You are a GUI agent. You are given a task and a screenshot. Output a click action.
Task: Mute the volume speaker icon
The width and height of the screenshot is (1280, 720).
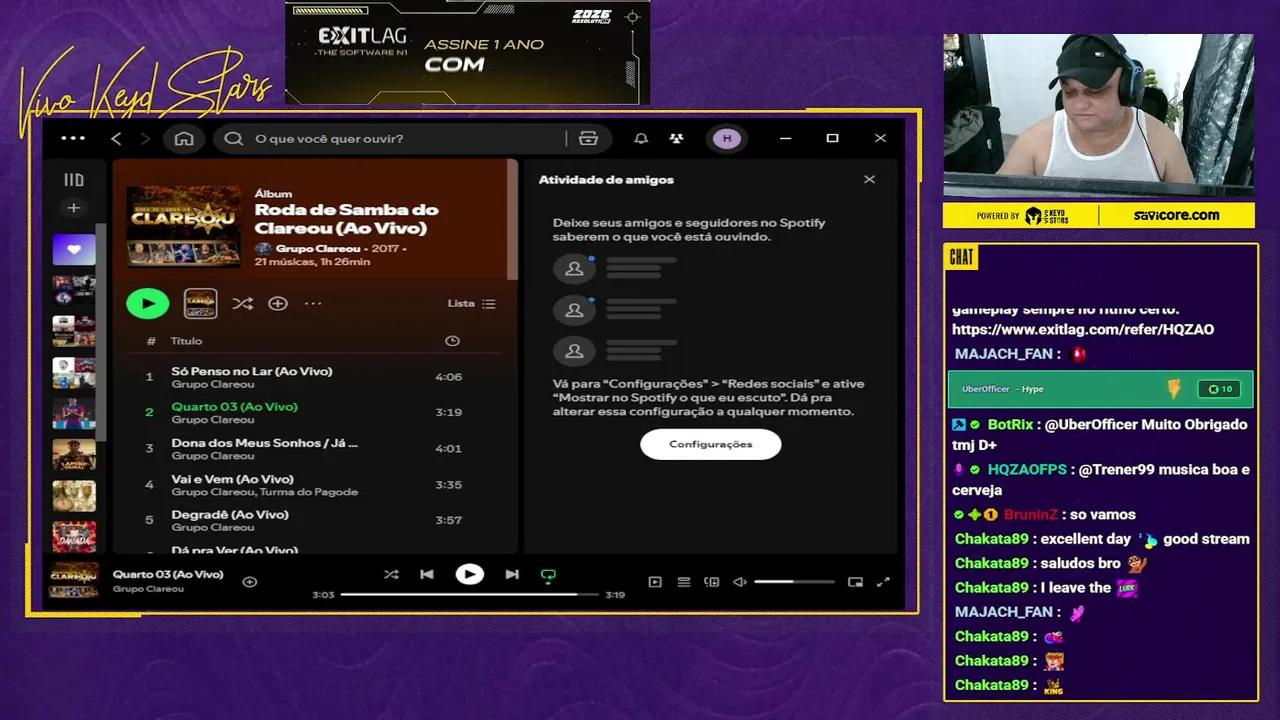click(x=740, y=581)
